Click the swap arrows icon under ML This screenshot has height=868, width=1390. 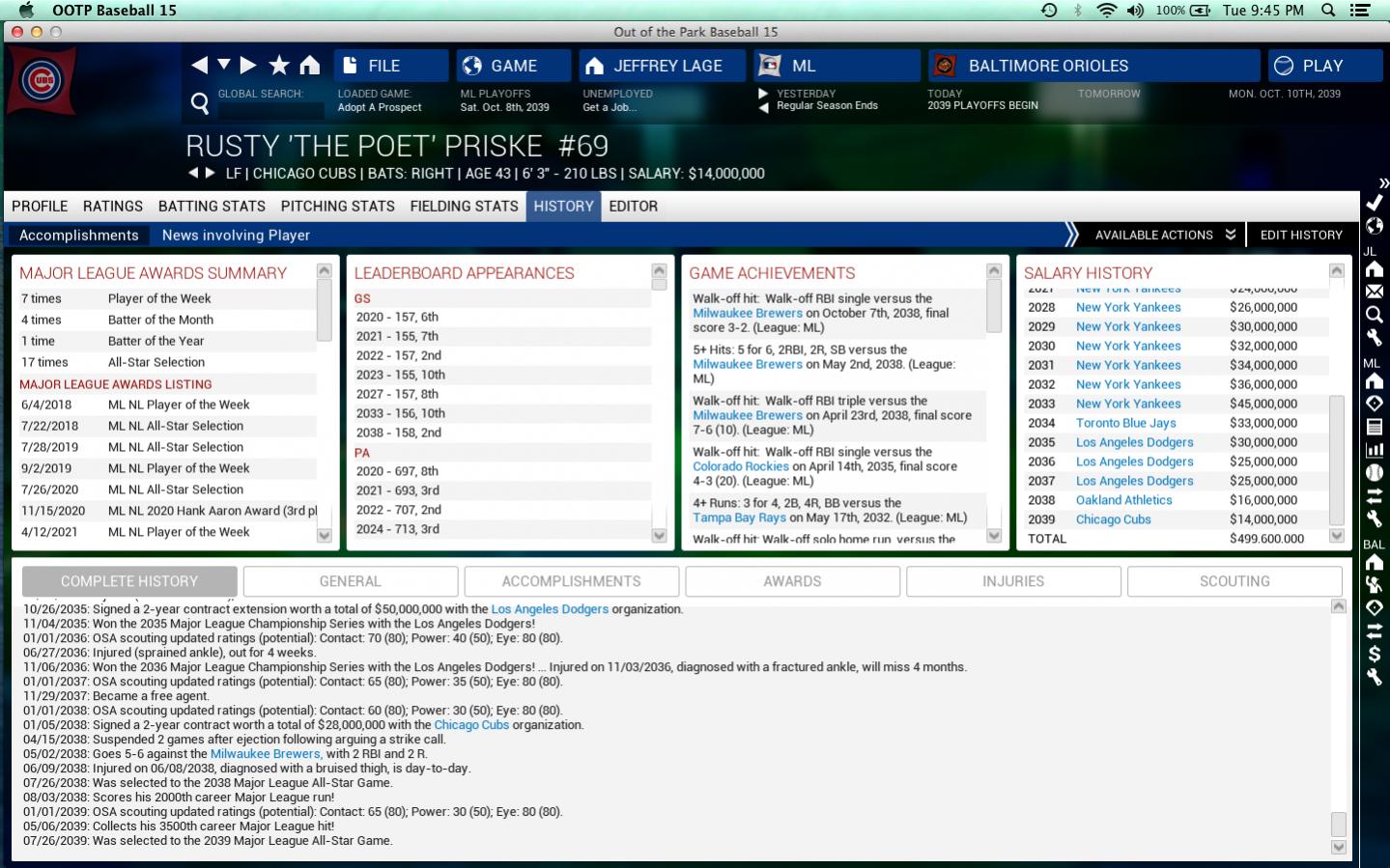(1375, 496)
